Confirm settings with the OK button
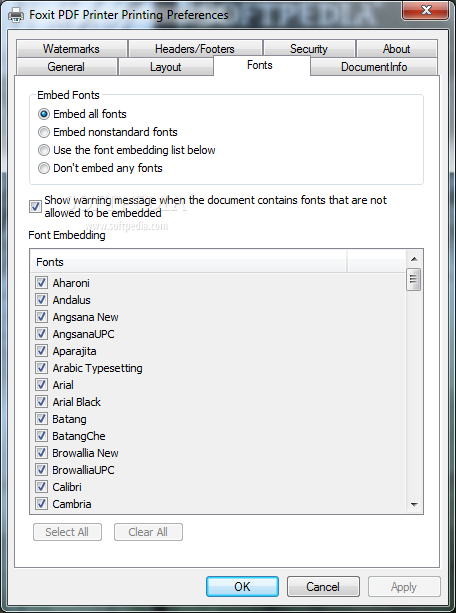 coord(242,586)
